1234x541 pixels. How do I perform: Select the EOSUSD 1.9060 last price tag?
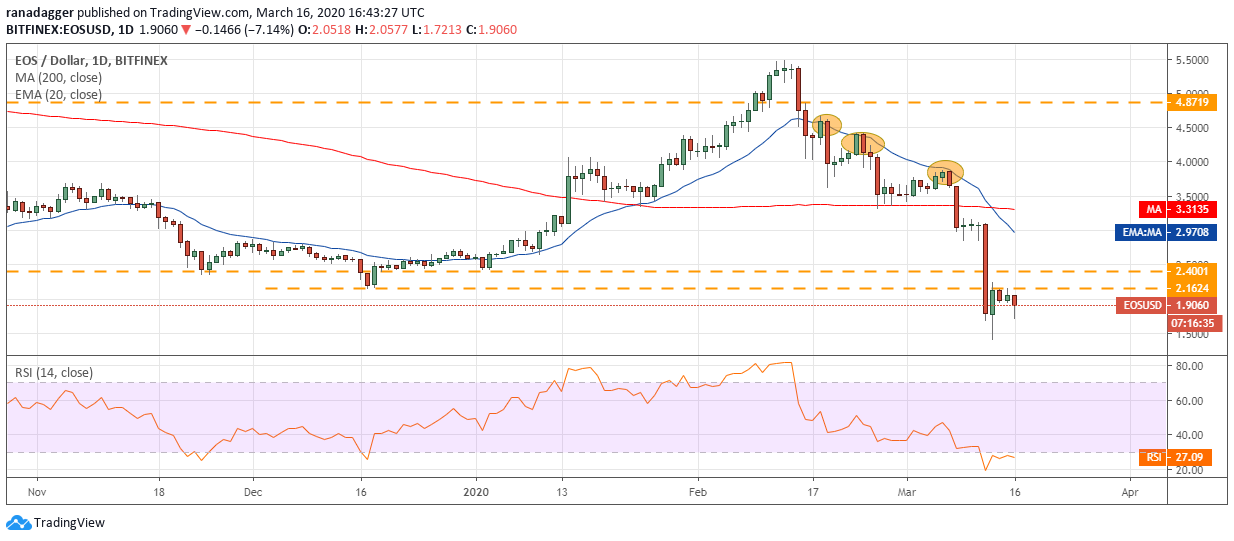1167,305
